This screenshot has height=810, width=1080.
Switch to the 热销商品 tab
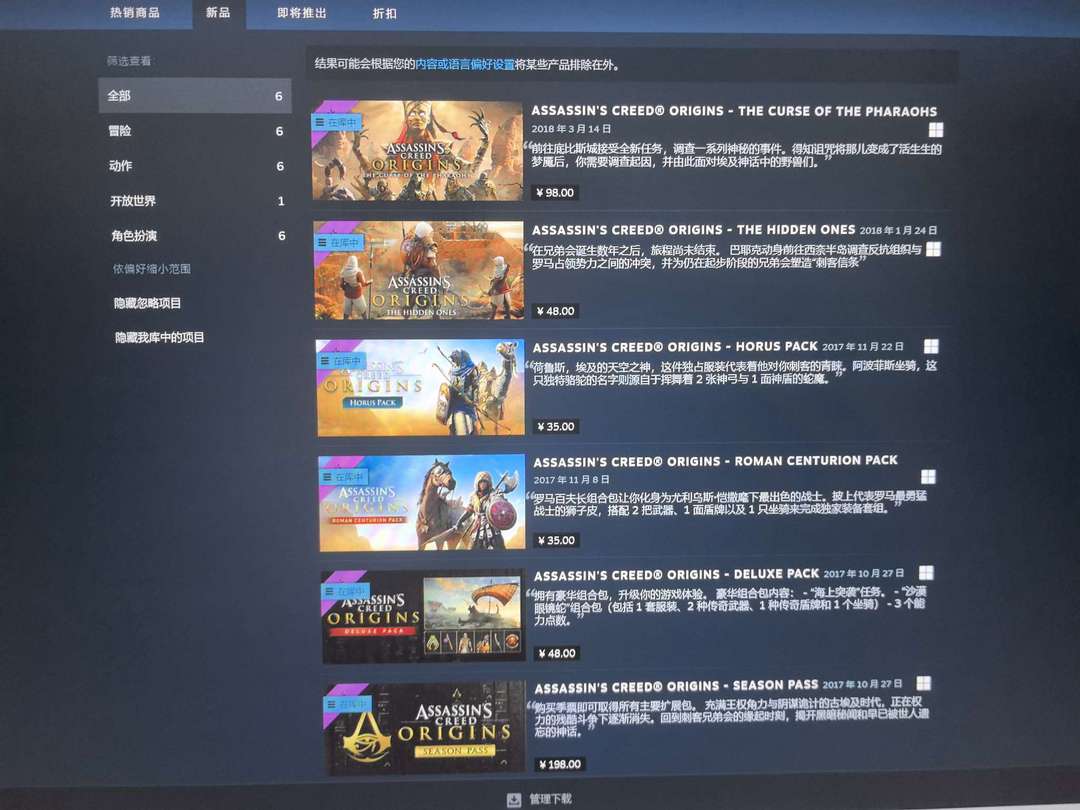[x=134, y=12]
